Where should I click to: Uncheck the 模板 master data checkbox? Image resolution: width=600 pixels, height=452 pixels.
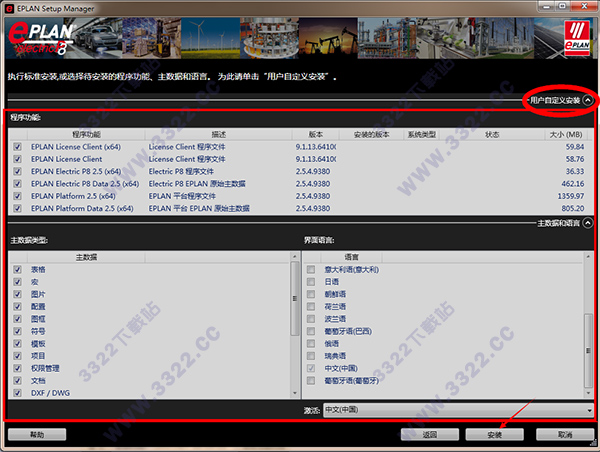coord(17,343)
